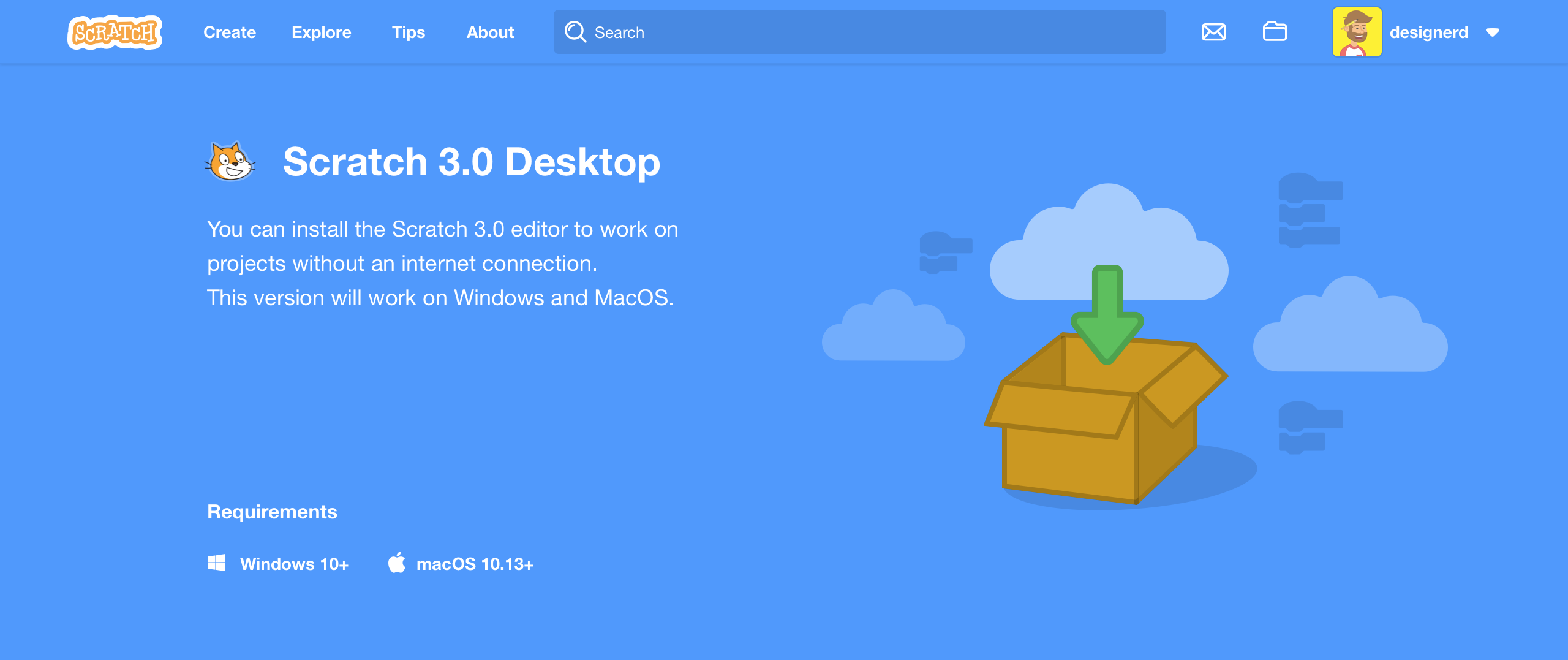Click the magnifying glass search icon
This screenshot has height=660, width=1568.
(575, 32)
